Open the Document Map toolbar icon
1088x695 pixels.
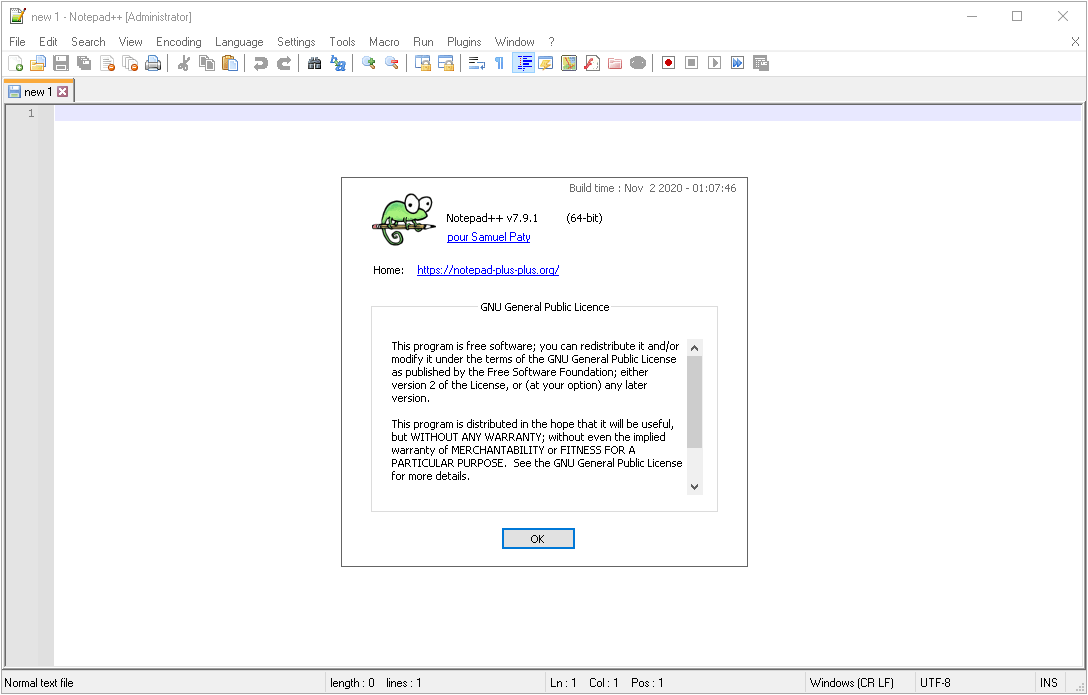click(x=569, y=63)
